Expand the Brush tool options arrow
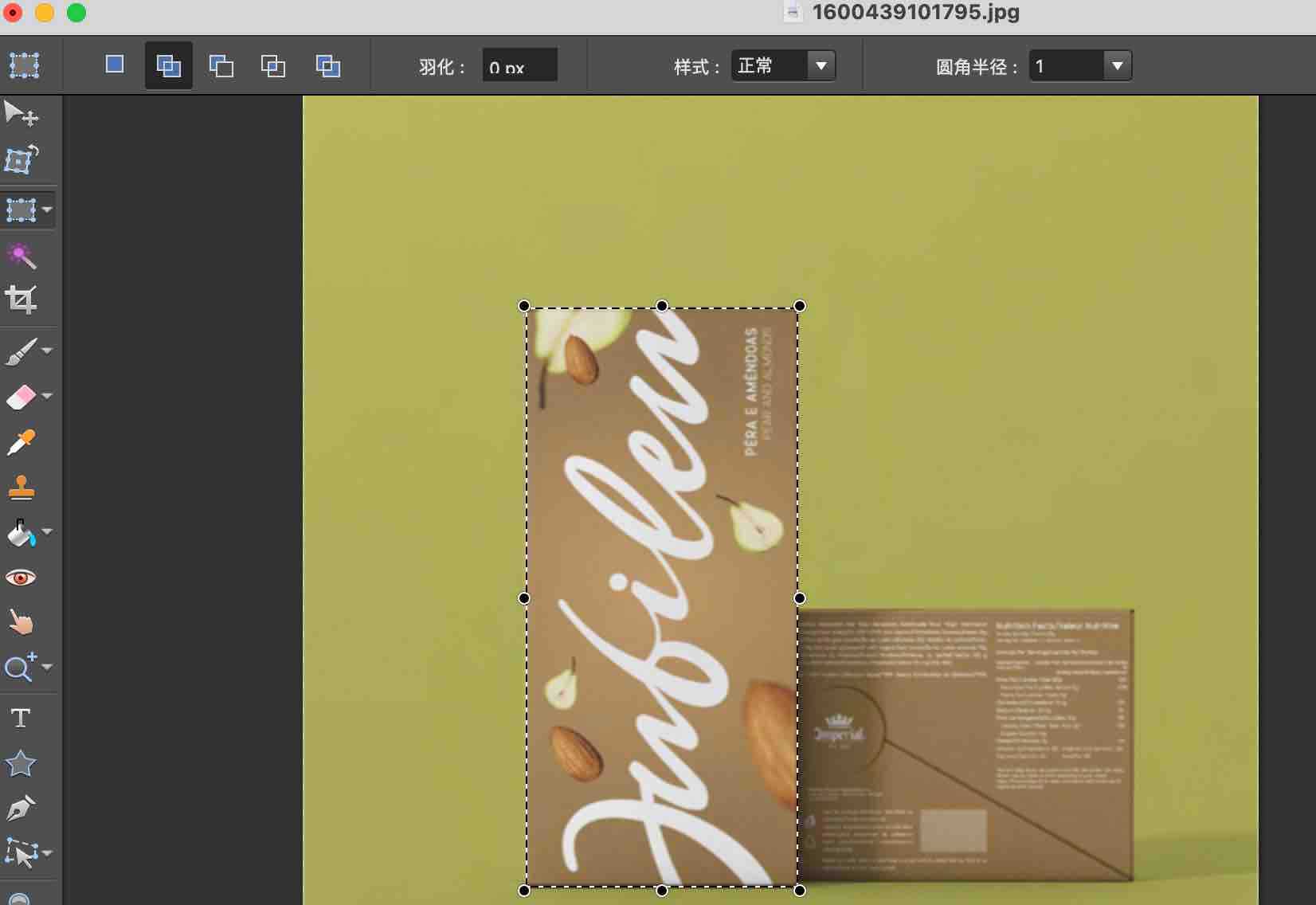Screen dimensions: 1316x905 coord(47,351)
